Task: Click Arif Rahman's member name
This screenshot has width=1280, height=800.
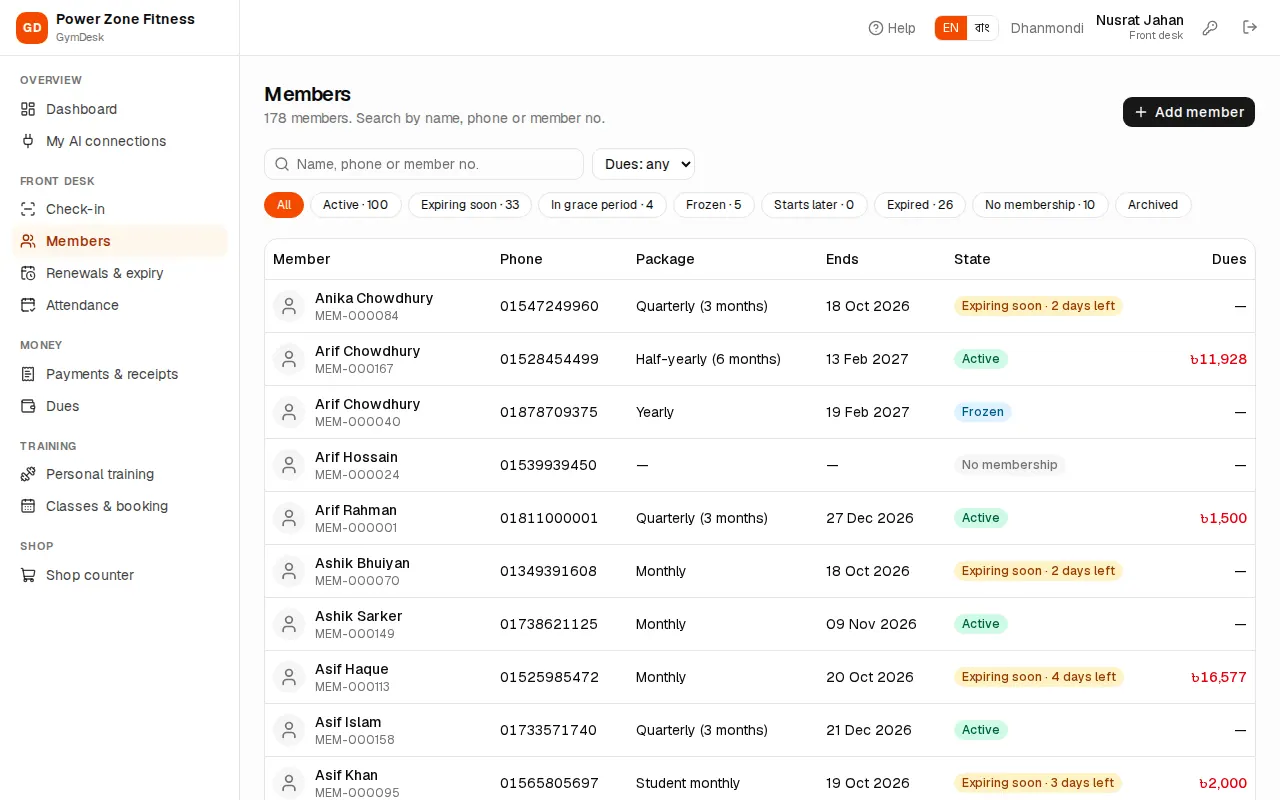Action: pyautogui.click(x=356, y=510)
